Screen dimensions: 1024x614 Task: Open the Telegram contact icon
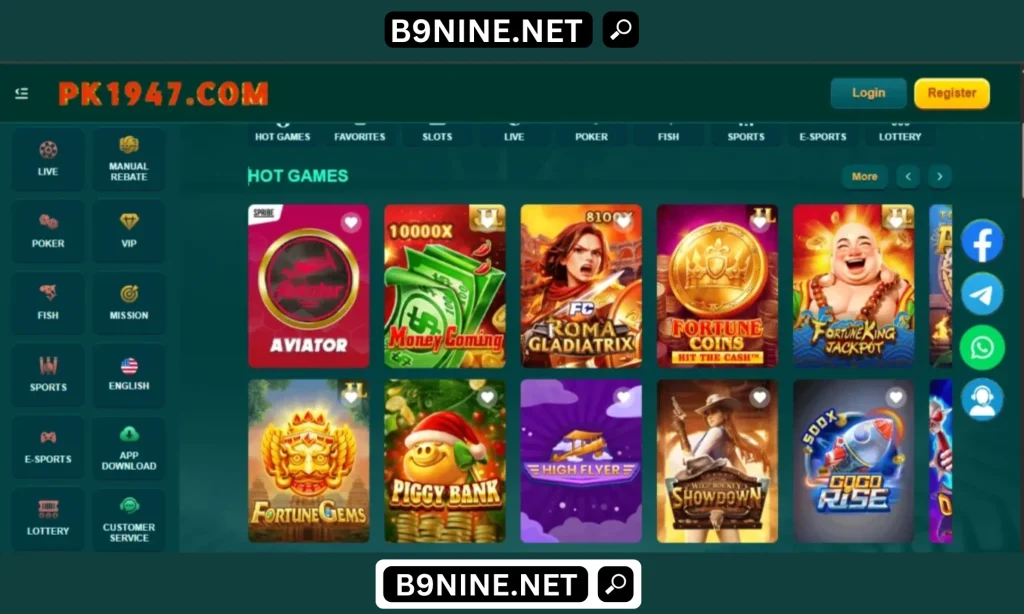coord(982,295)
